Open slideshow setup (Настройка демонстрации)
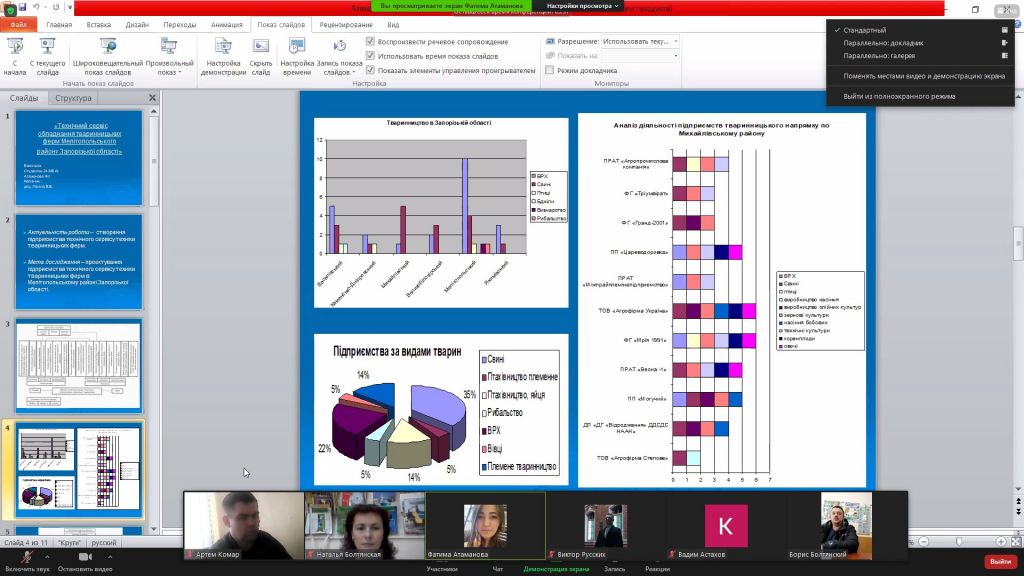1024x576 pixels. tap(223, 56)
